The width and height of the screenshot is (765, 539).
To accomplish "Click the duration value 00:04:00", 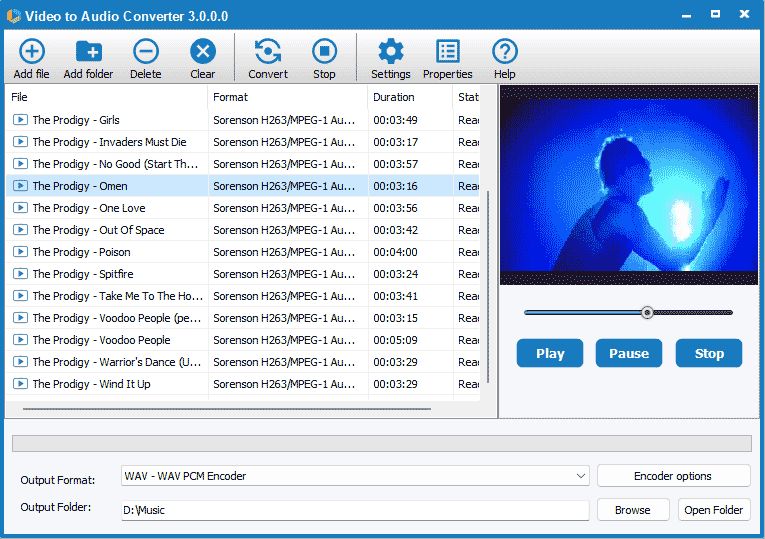I will 395,252.
